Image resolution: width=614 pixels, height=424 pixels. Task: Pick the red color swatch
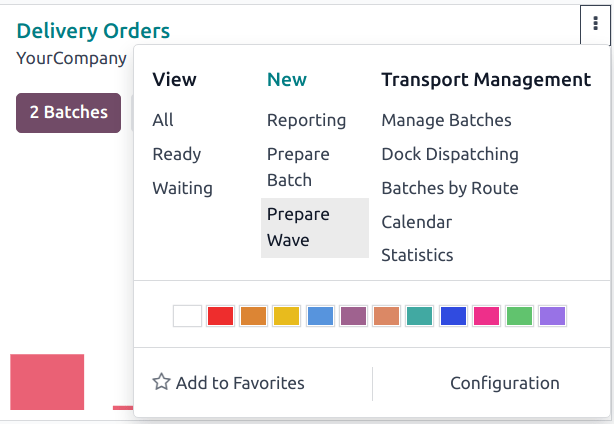click(x=221, y=316)
